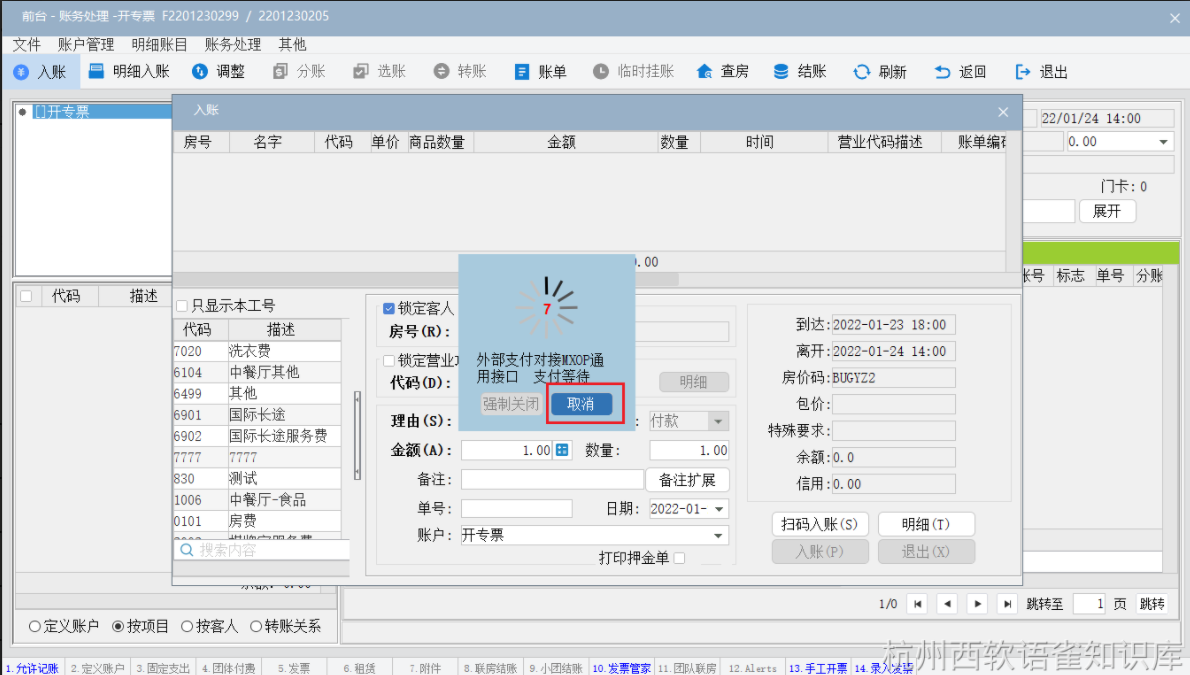
Task: Enable 打印押金单 checkbox
Action: click(x=679, y=558)
